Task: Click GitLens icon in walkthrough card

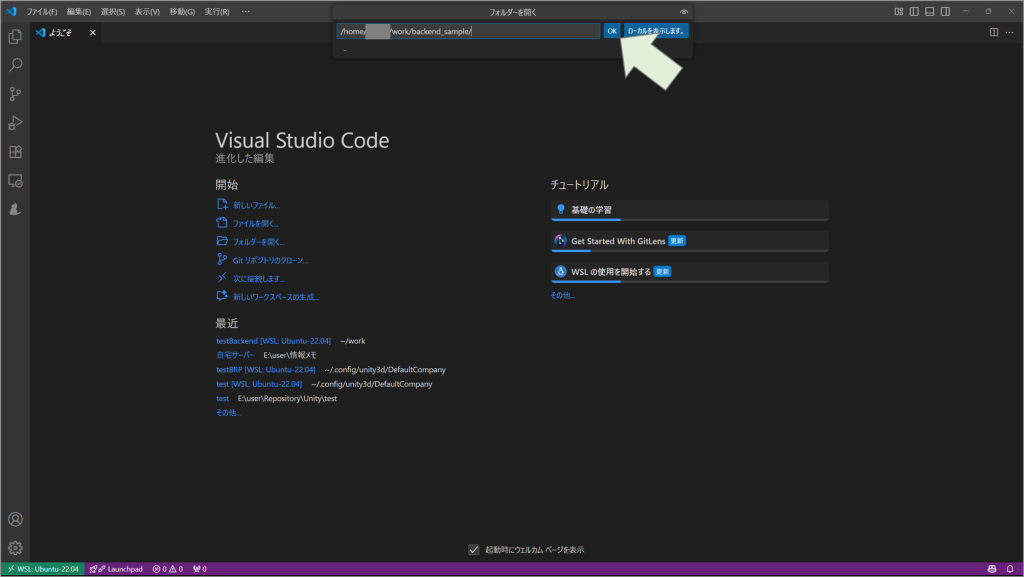Action: tap(560, 241)
